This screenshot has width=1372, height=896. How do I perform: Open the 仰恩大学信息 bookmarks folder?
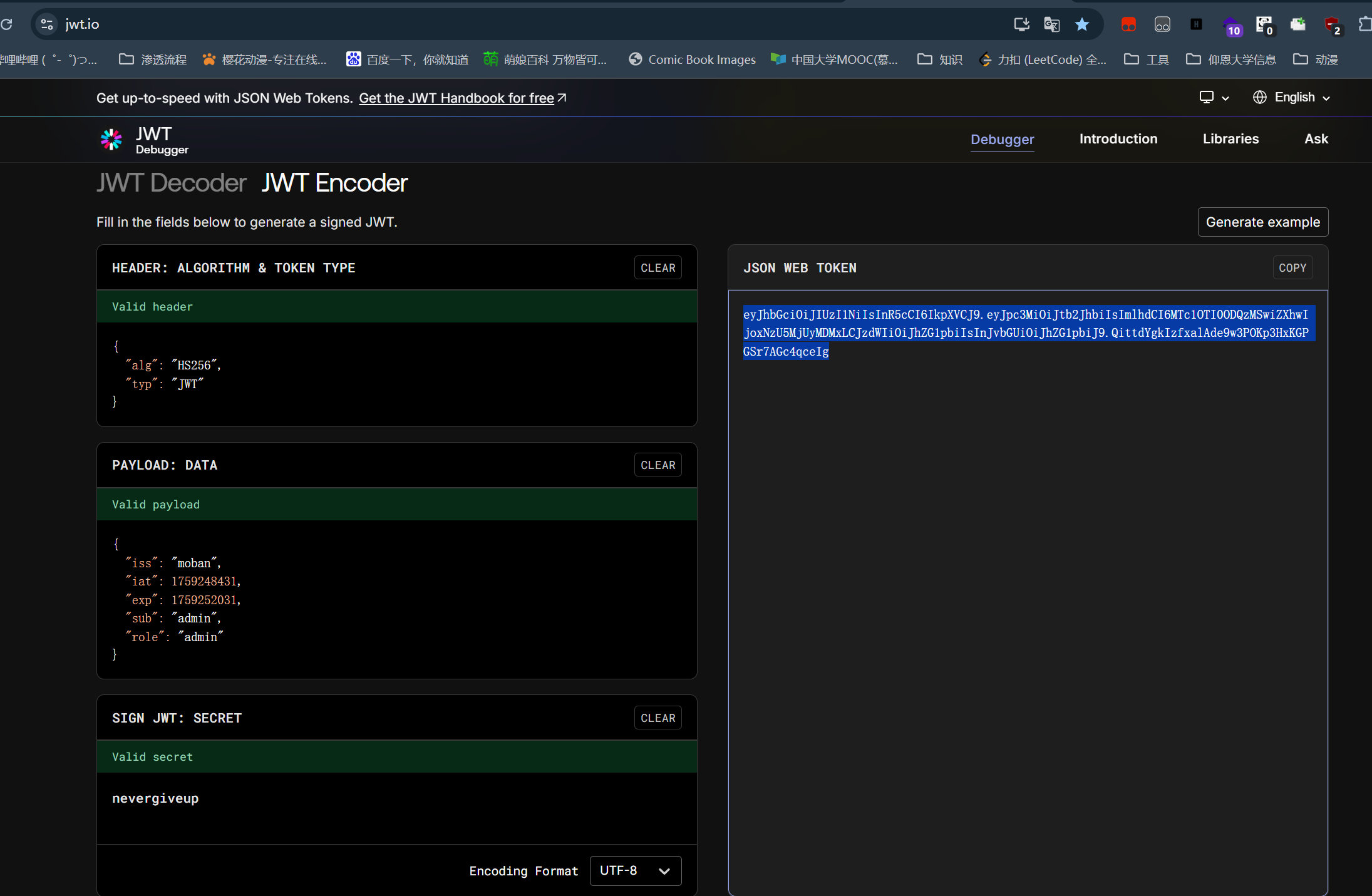pyautogui.click(x=1230, y=59)
